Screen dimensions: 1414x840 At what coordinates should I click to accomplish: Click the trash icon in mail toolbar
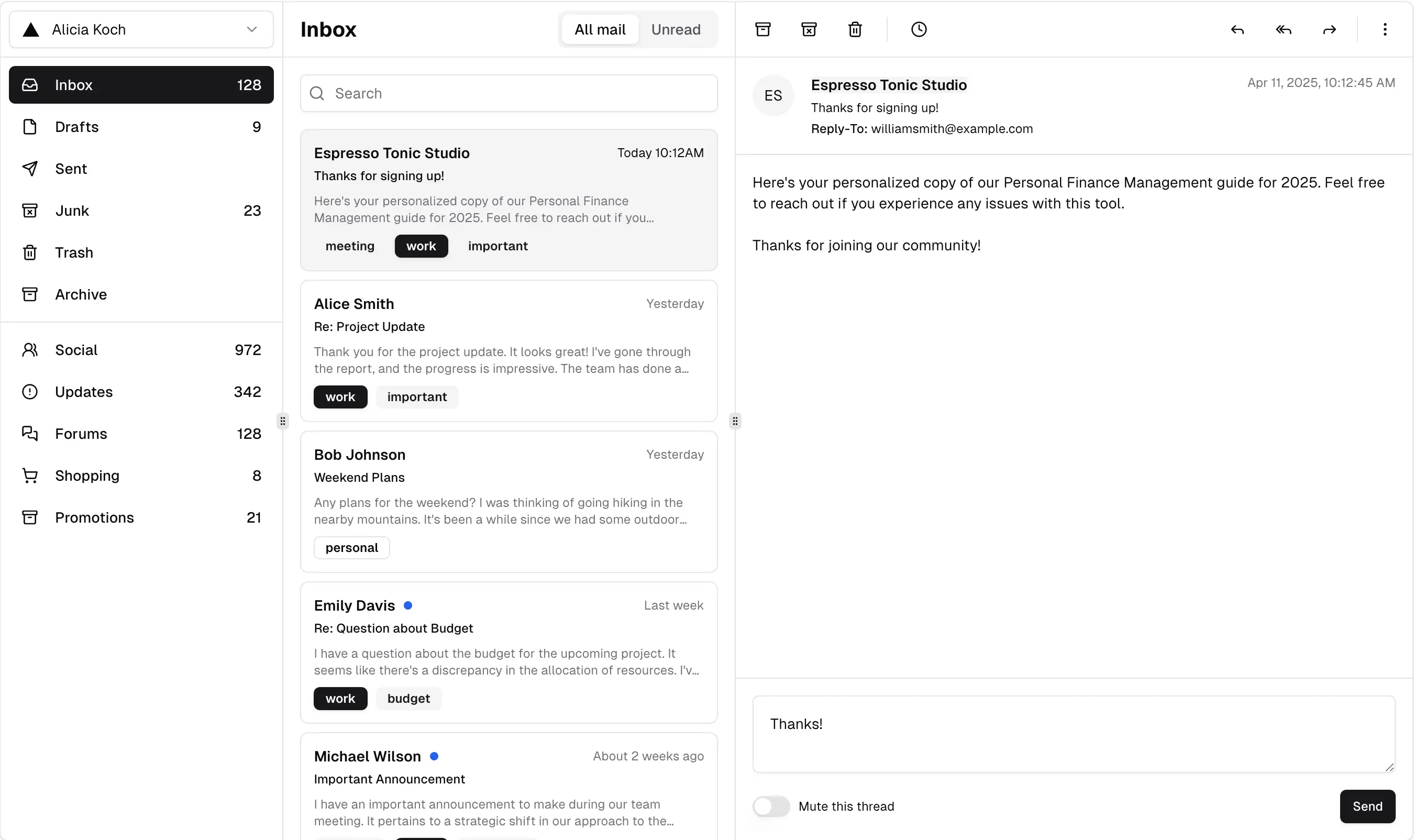[855, 29]
